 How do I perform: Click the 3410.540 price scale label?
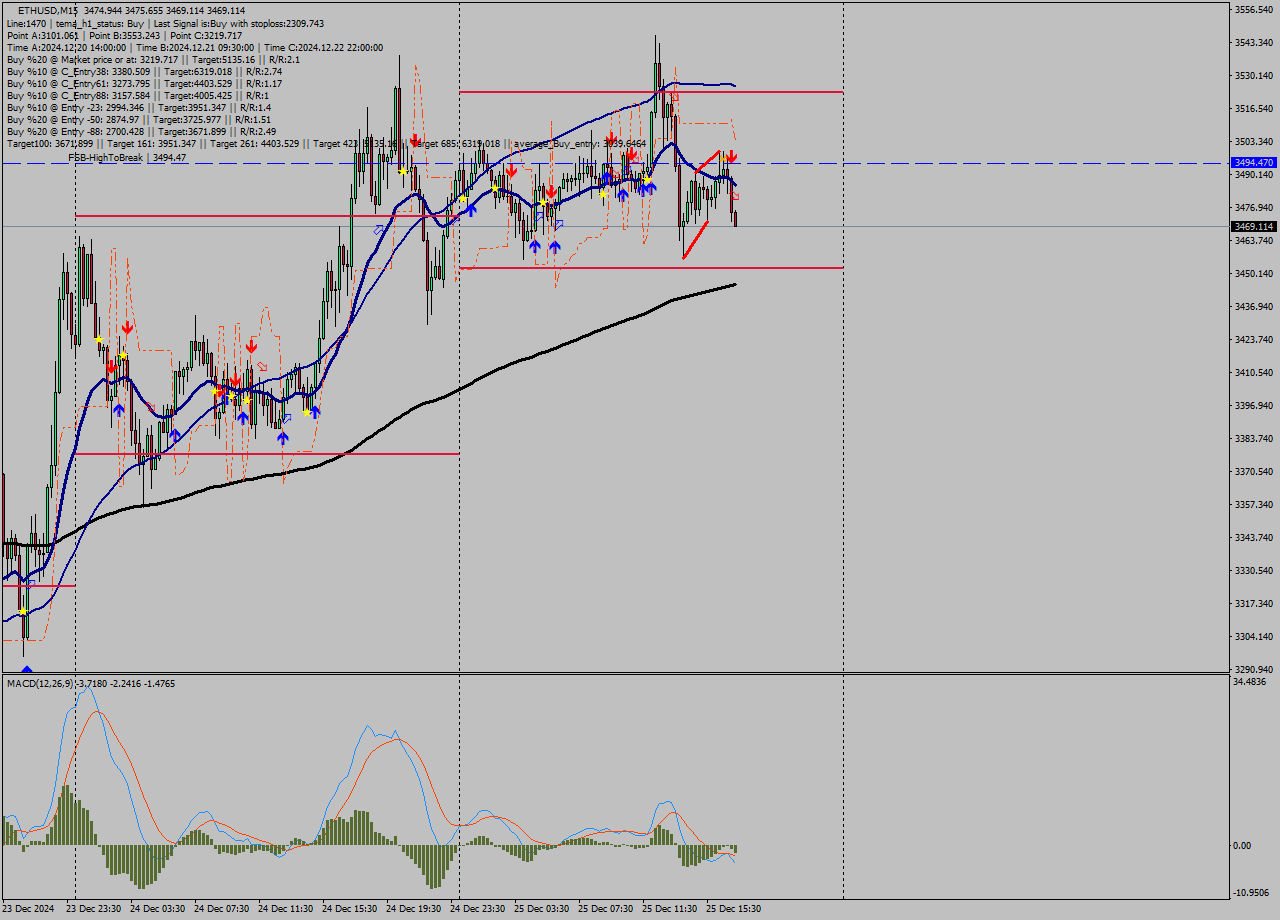tap(1254, 372)
